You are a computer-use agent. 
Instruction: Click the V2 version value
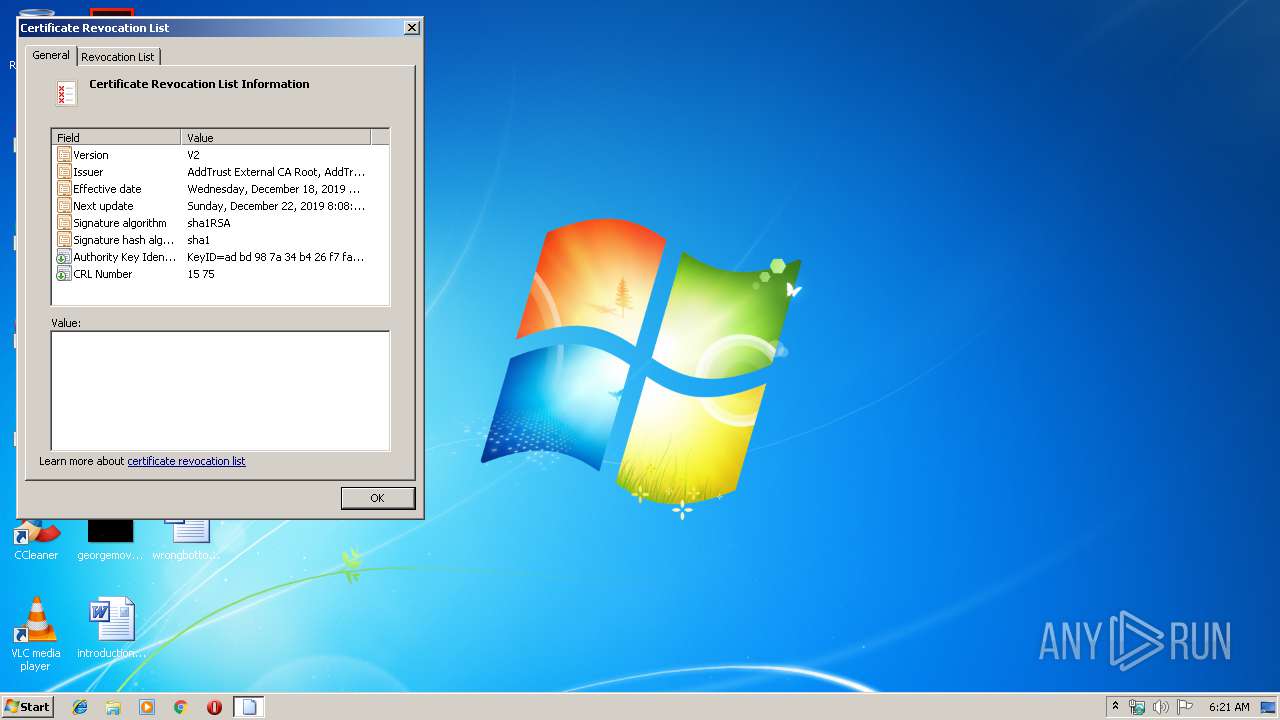(x=193, y=155)
